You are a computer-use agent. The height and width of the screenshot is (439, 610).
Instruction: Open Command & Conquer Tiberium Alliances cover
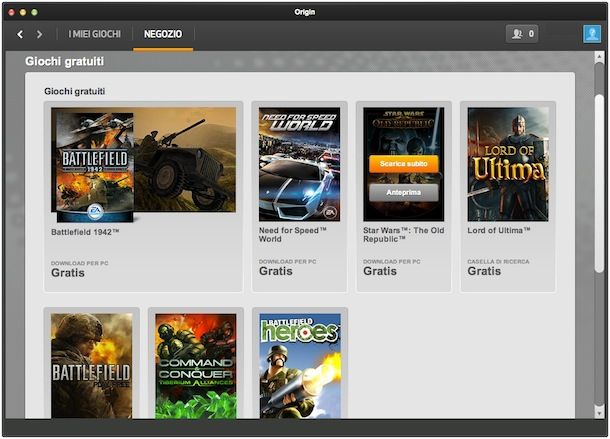pos(196,366)
